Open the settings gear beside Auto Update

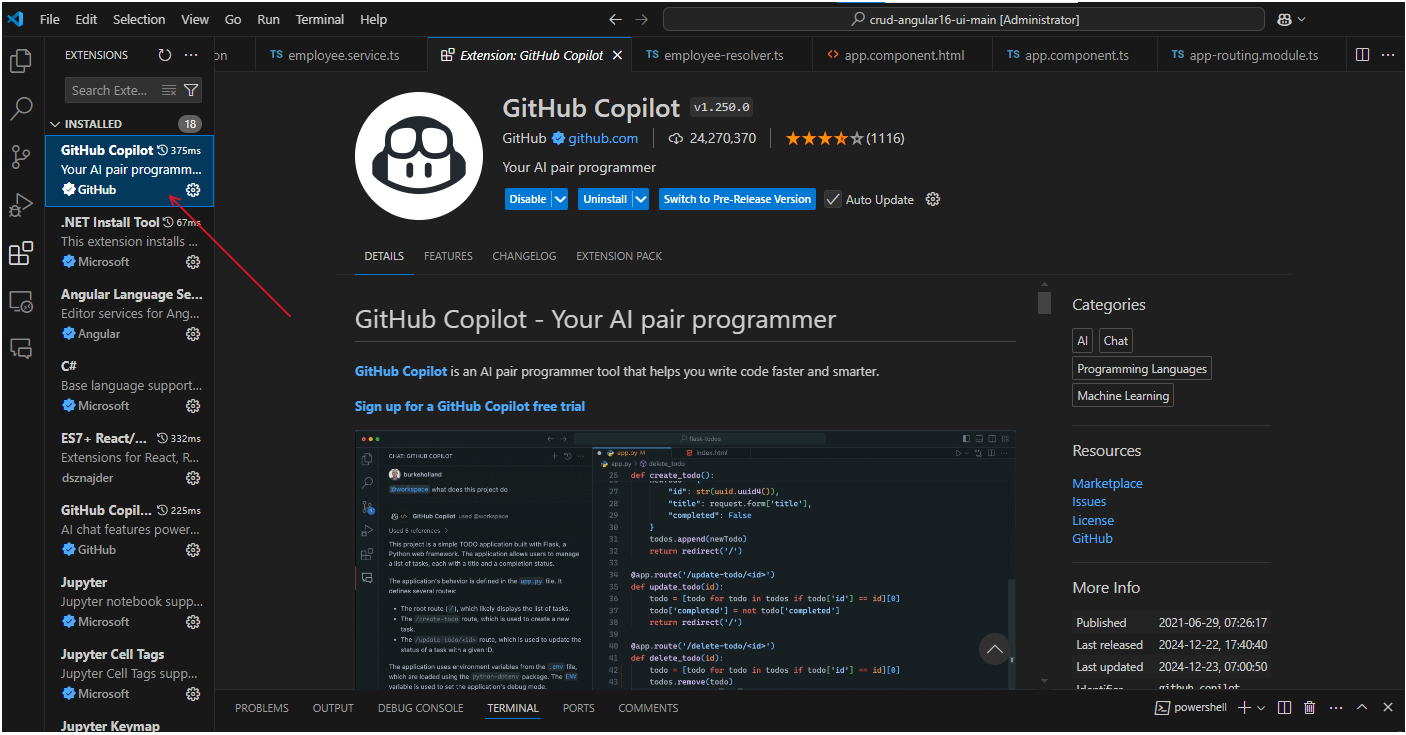click(x=933, y=199)
